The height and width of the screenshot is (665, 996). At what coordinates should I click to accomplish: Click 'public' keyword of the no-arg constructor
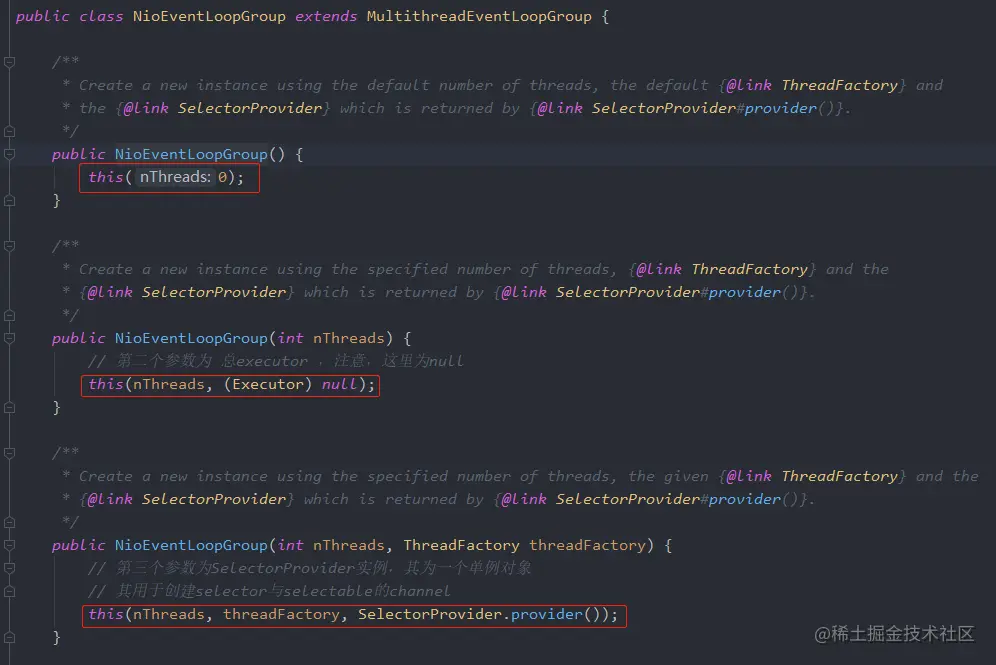tap(78, 154)
